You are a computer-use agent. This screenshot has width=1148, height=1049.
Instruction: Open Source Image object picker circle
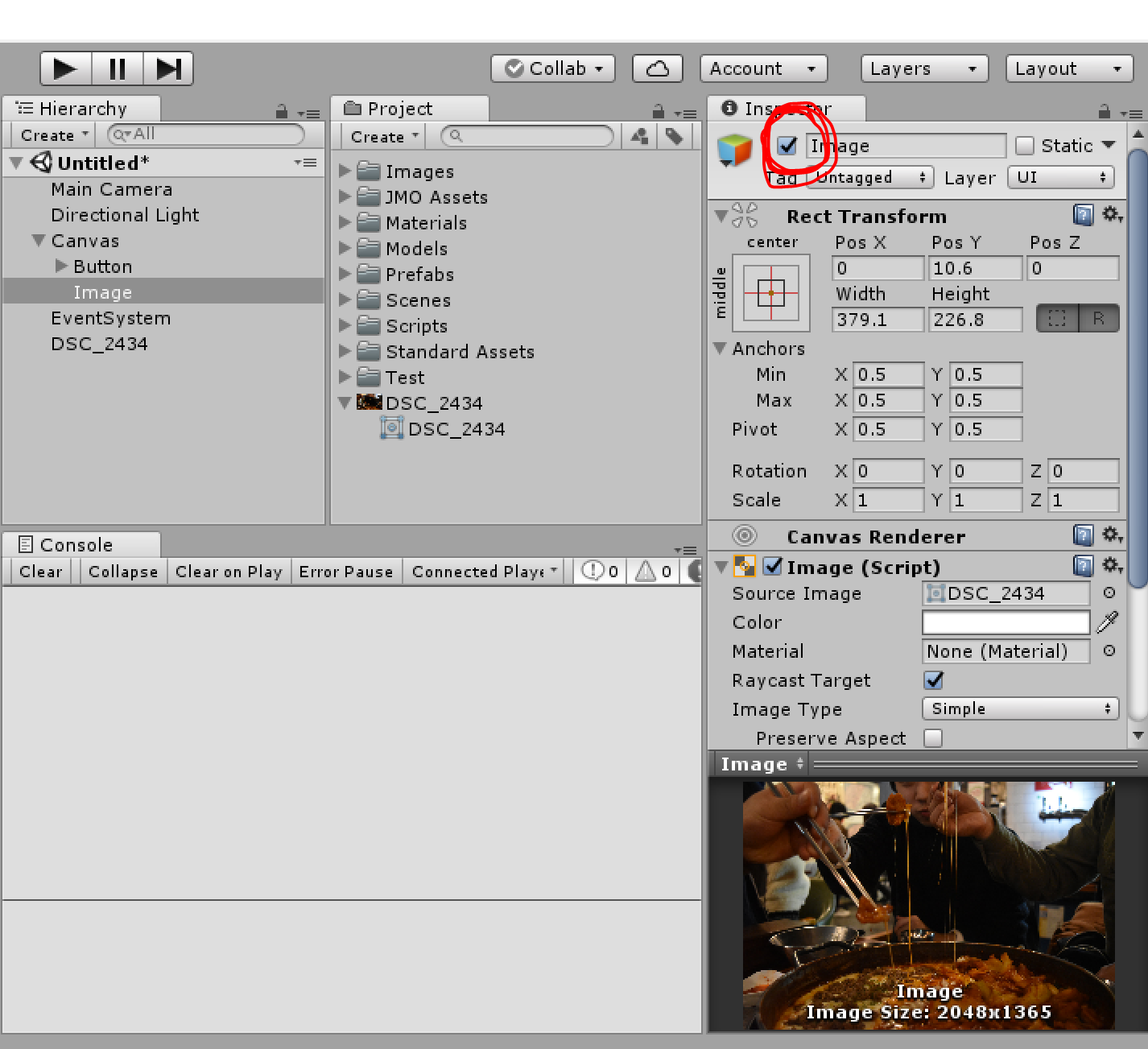coord(1109,593)
